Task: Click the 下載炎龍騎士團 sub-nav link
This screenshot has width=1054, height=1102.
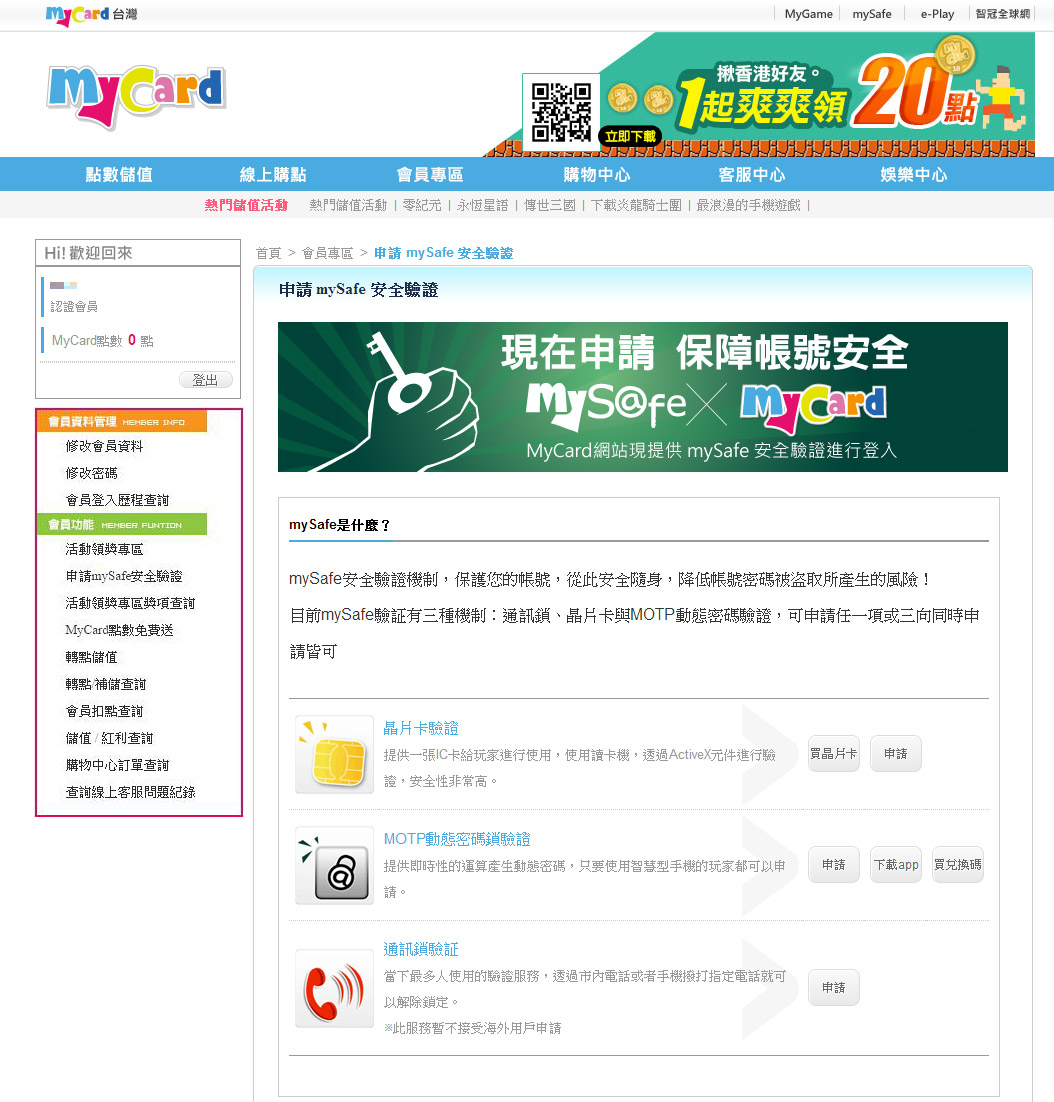Action: click(636, 205)
